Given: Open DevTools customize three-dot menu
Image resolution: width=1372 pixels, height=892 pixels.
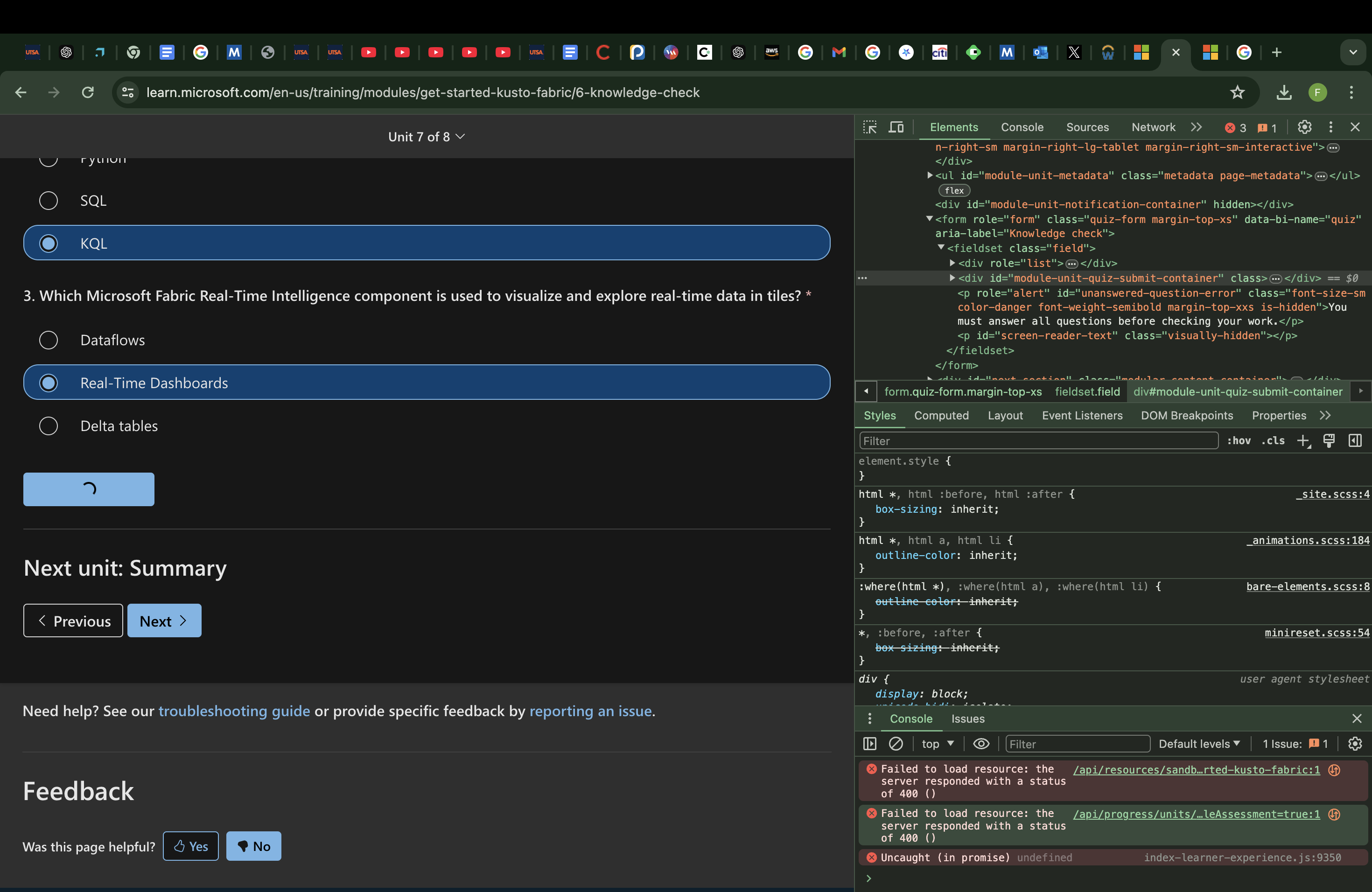Looking at the screenshot, I should (1330, 127).
